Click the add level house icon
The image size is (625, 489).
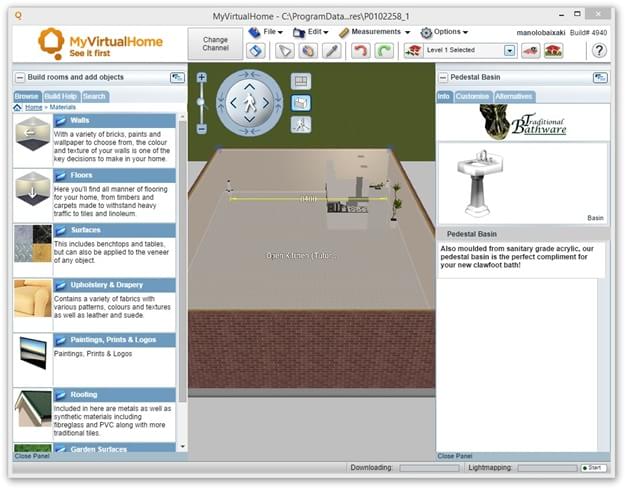point(413,51)
